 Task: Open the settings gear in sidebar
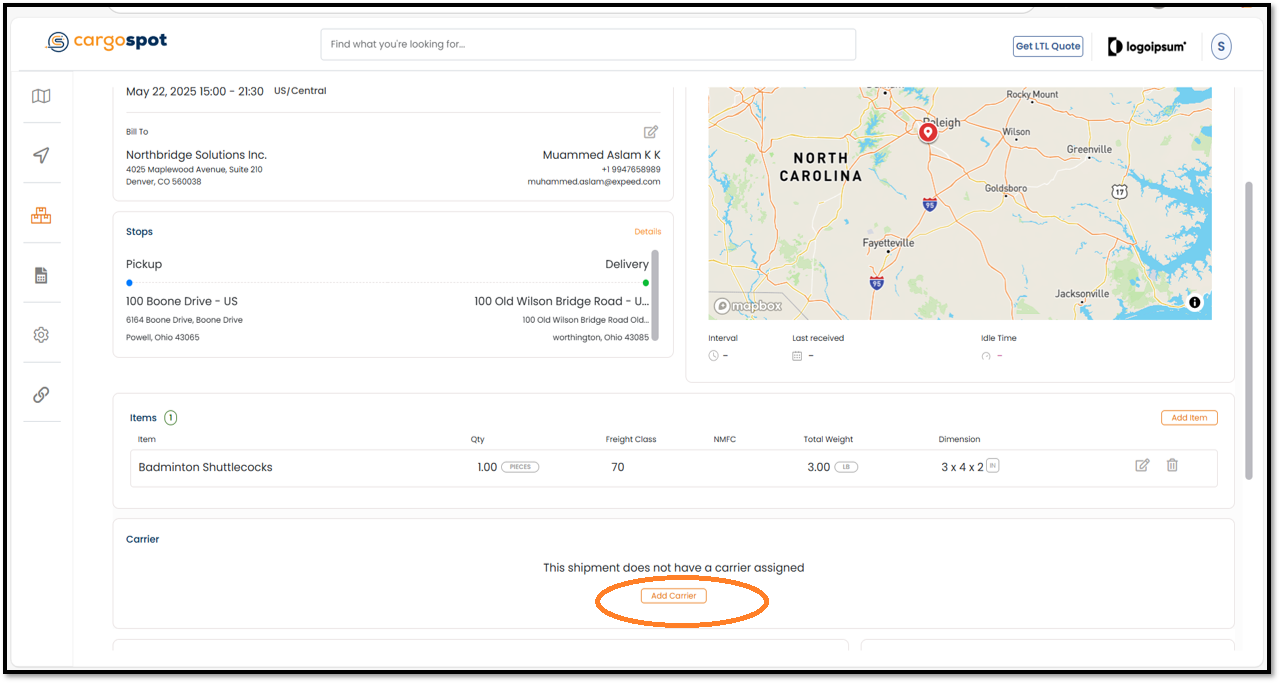point(41,335)
